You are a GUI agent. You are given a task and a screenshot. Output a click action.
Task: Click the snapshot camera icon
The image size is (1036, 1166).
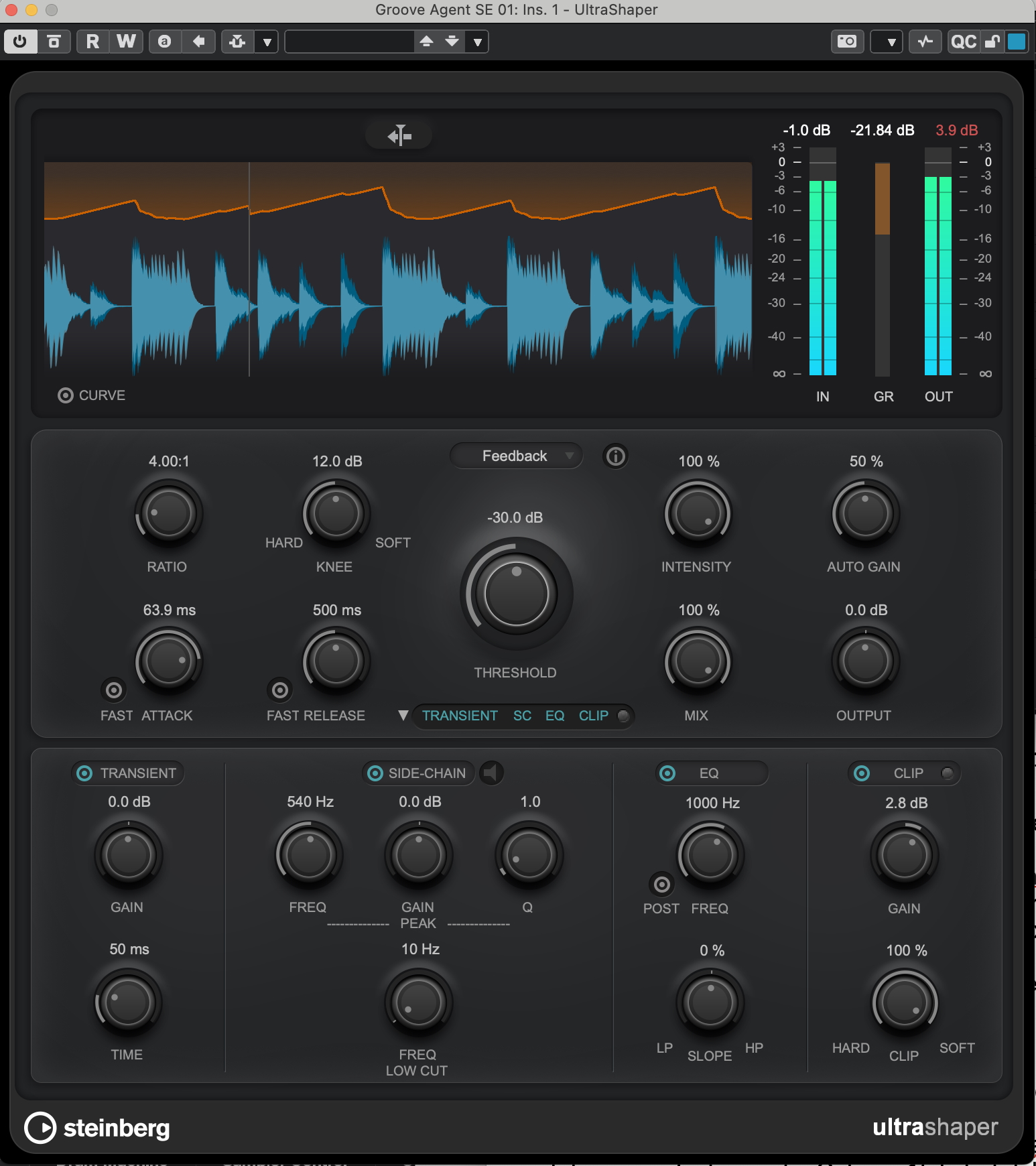(847, 42)
